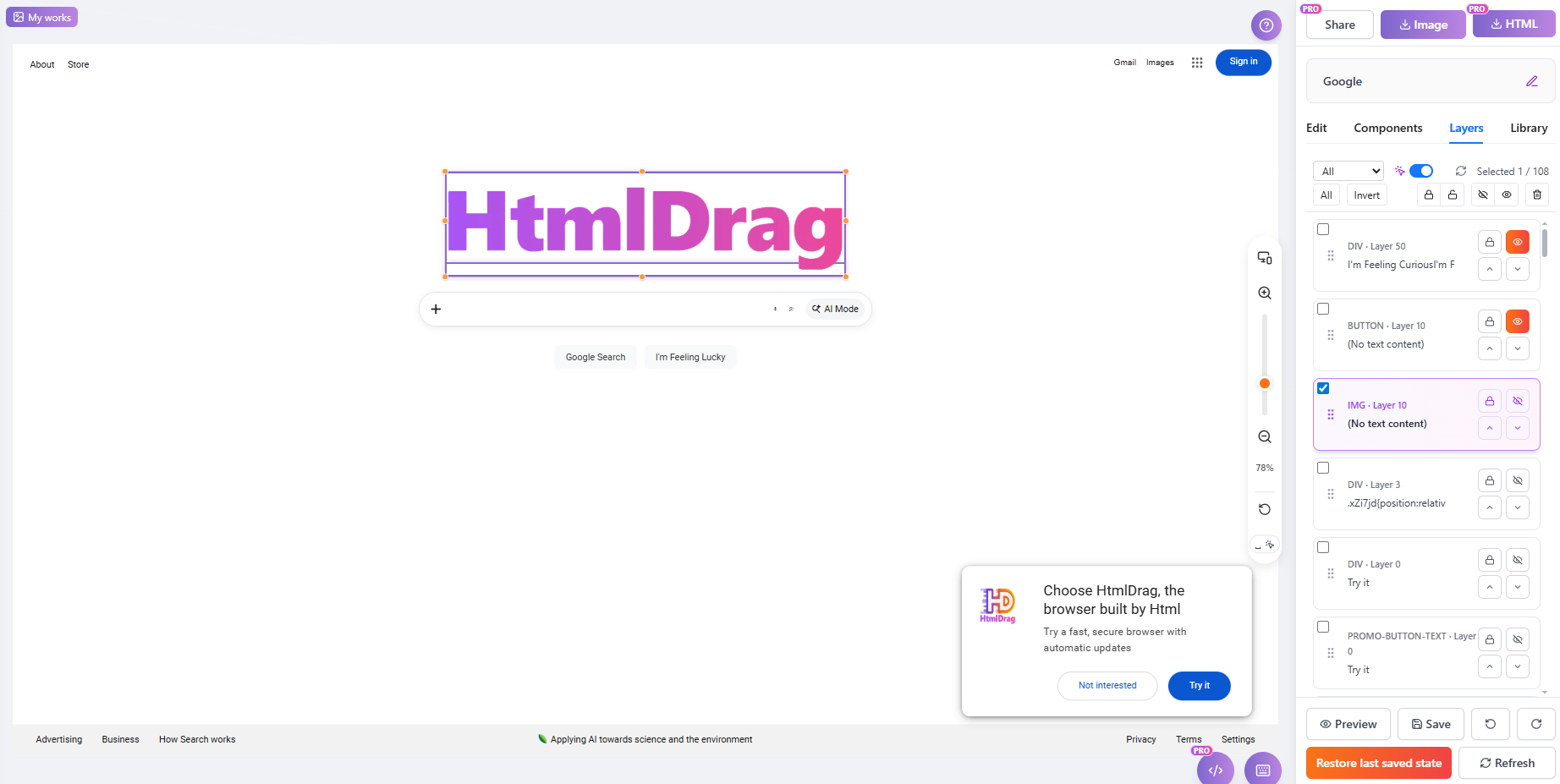1560x784 pixels.
Task: Click the pencil icon to rename Google project
Action: 1531,81
